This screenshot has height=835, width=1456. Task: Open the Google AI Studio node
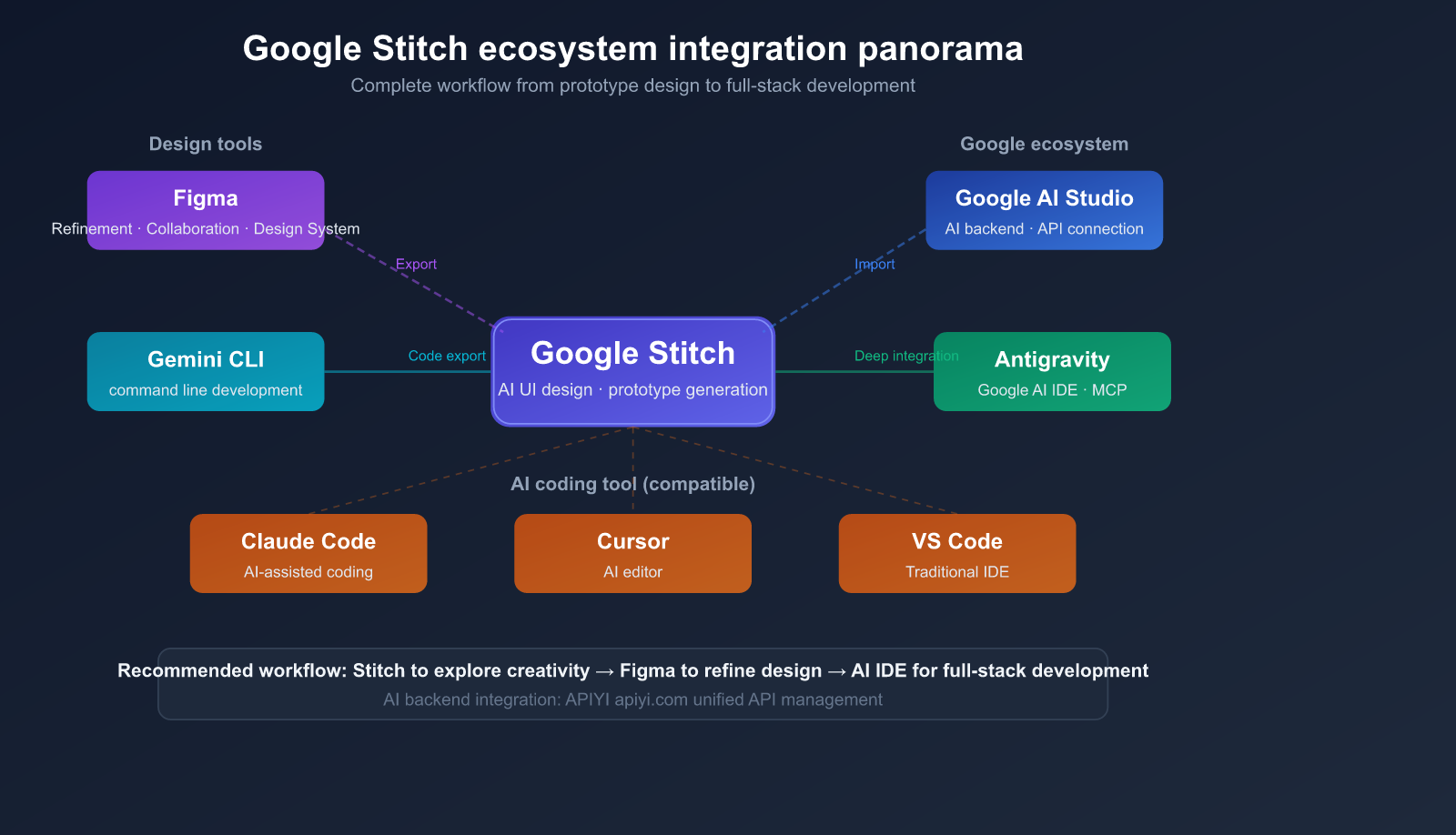point(1044,210)
